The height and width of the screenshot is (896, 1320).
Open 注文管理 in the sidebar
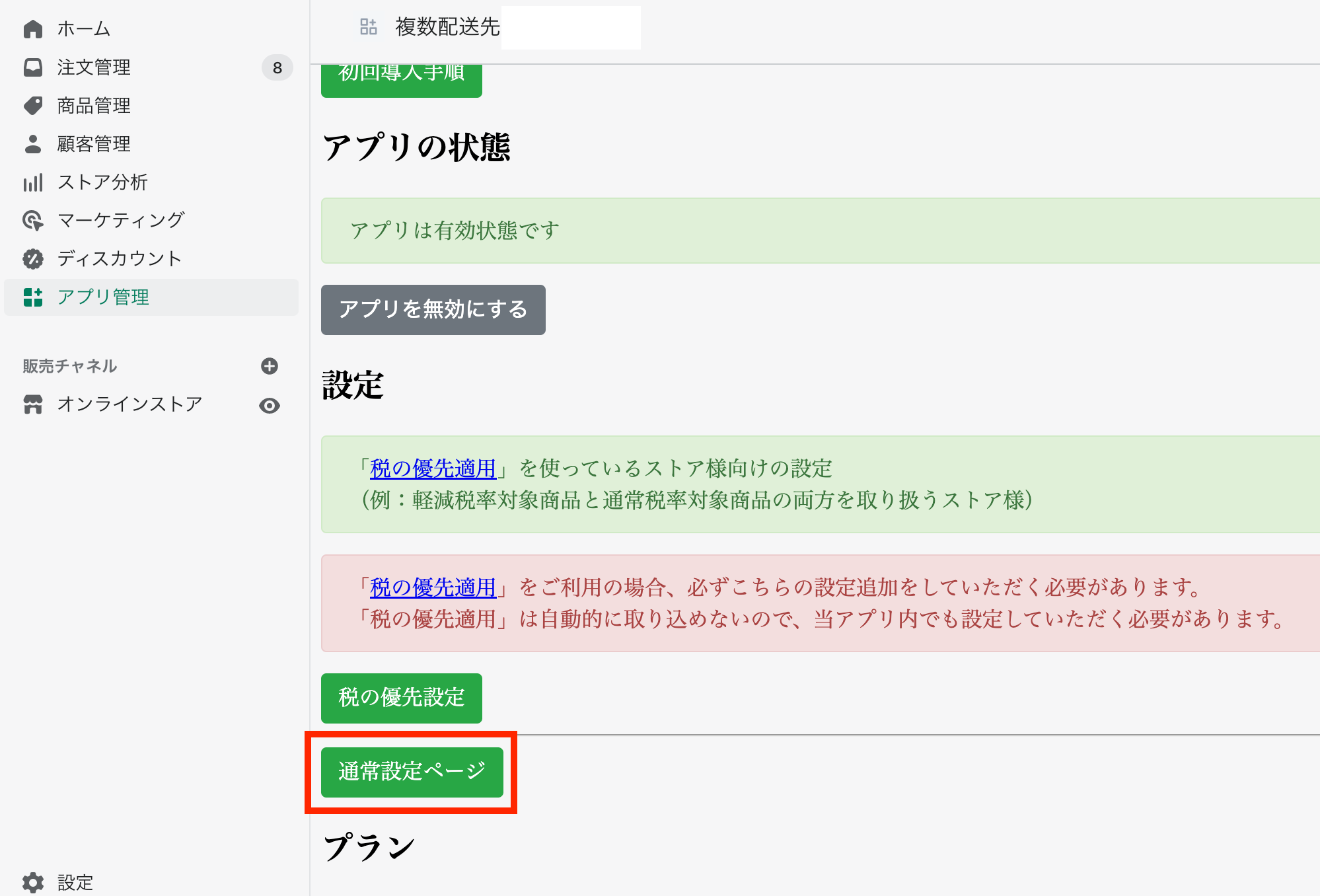[x=94, y=67]
